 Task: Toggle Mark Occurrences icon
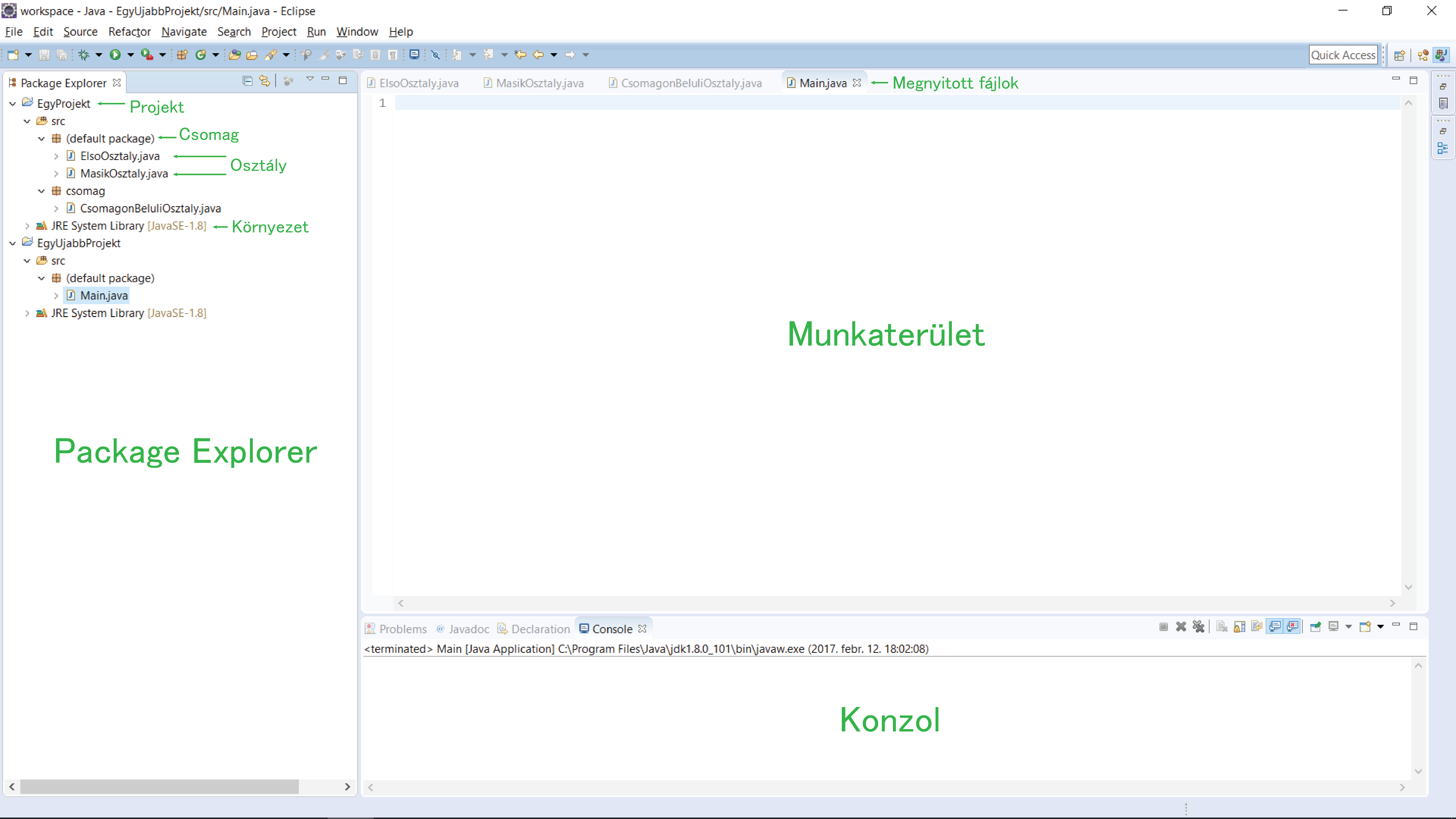tap(323, 55)
